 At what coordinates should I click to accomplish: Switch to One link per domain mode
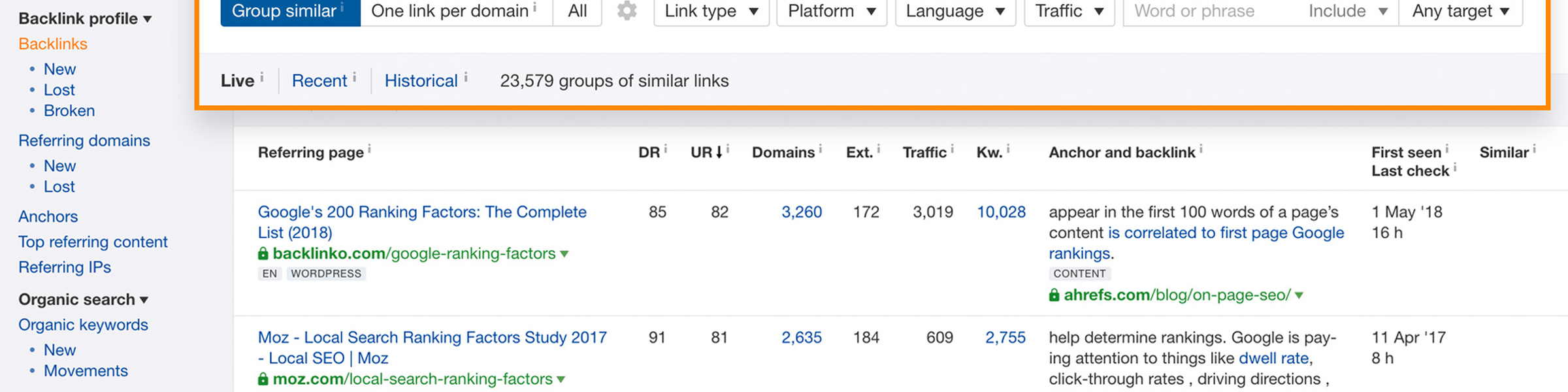pos(450,11)
